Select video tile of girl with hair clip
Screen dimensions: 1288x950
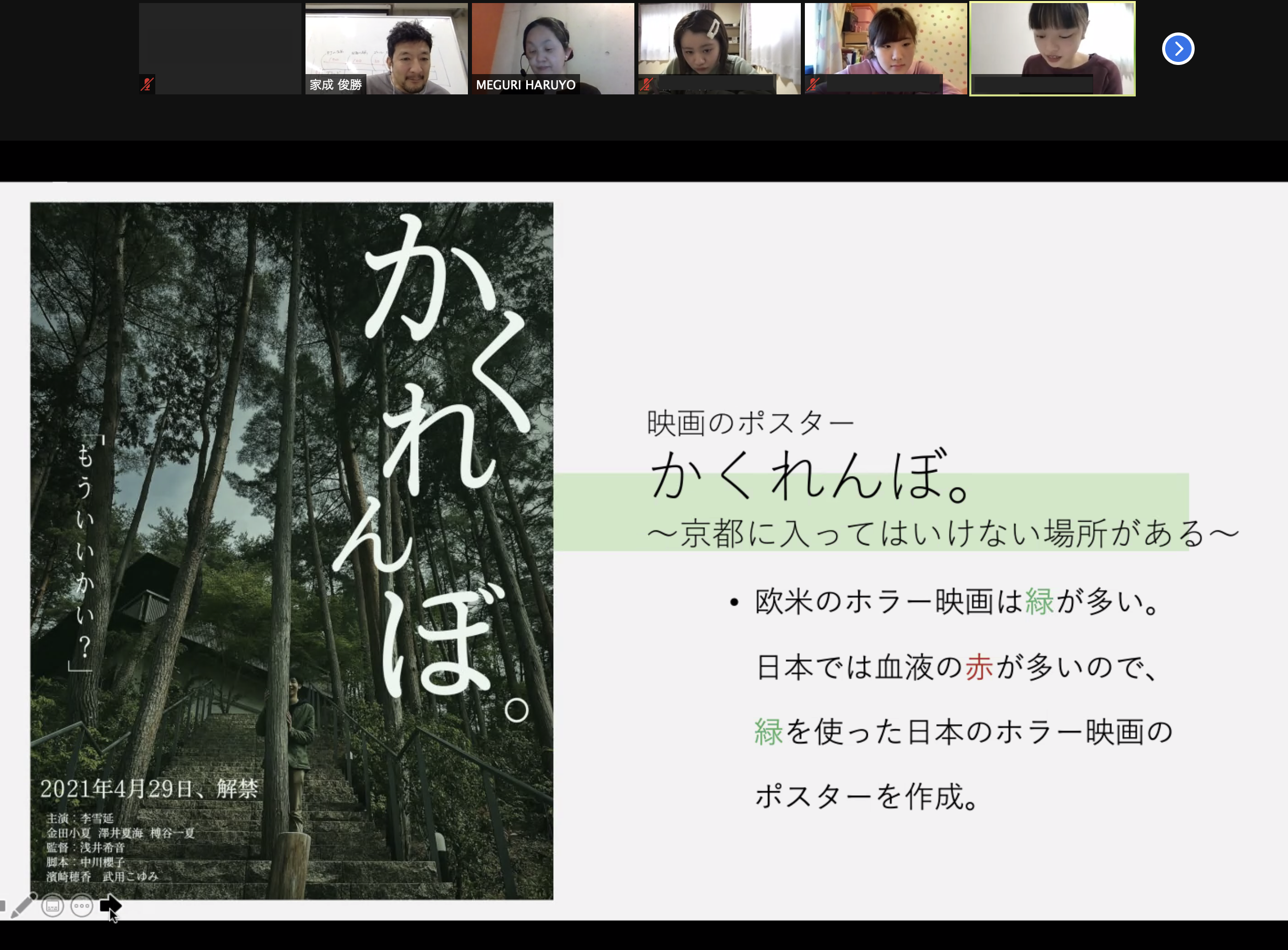pos(719,49)
